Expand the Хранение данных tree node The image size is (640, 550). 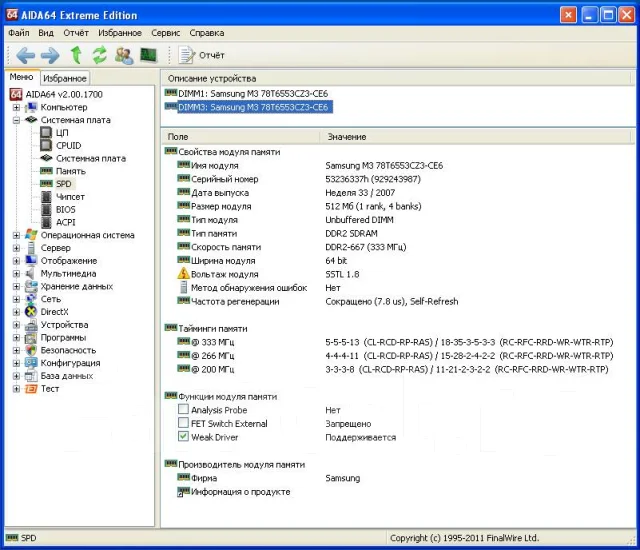click(x=16, y=286)
